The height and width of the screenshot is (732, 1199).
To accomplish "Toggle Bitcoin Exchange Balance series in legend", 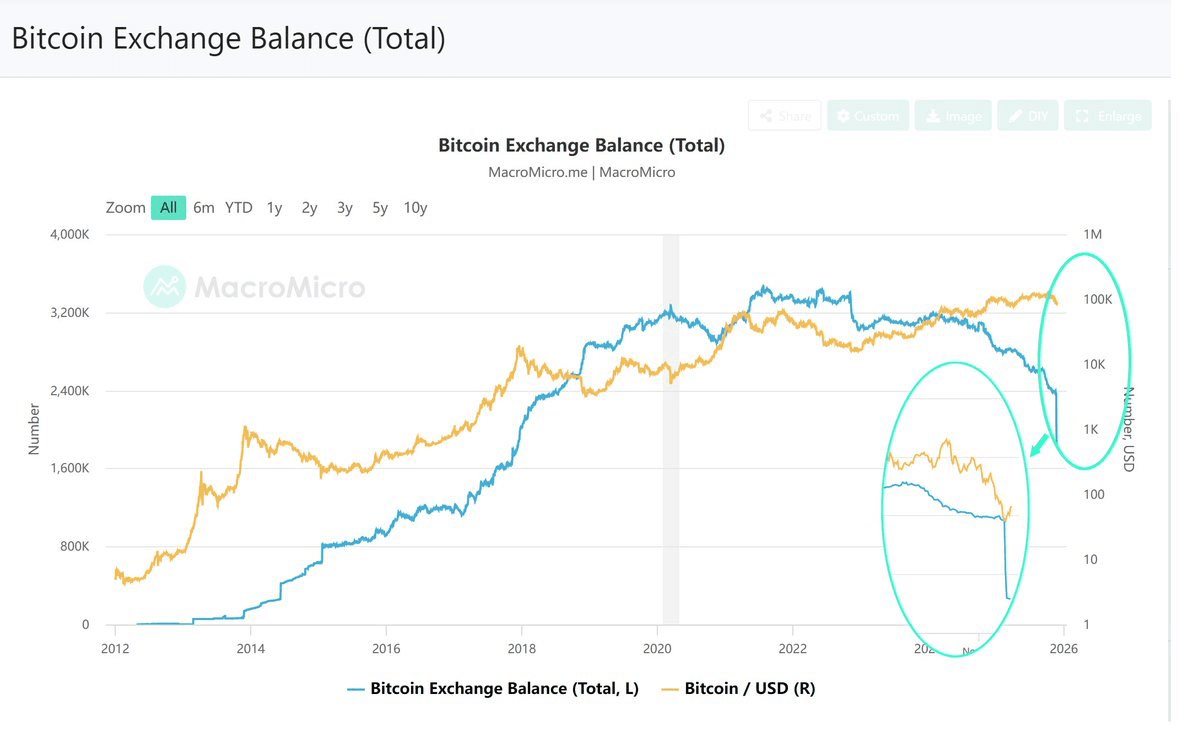I will 493,688.
